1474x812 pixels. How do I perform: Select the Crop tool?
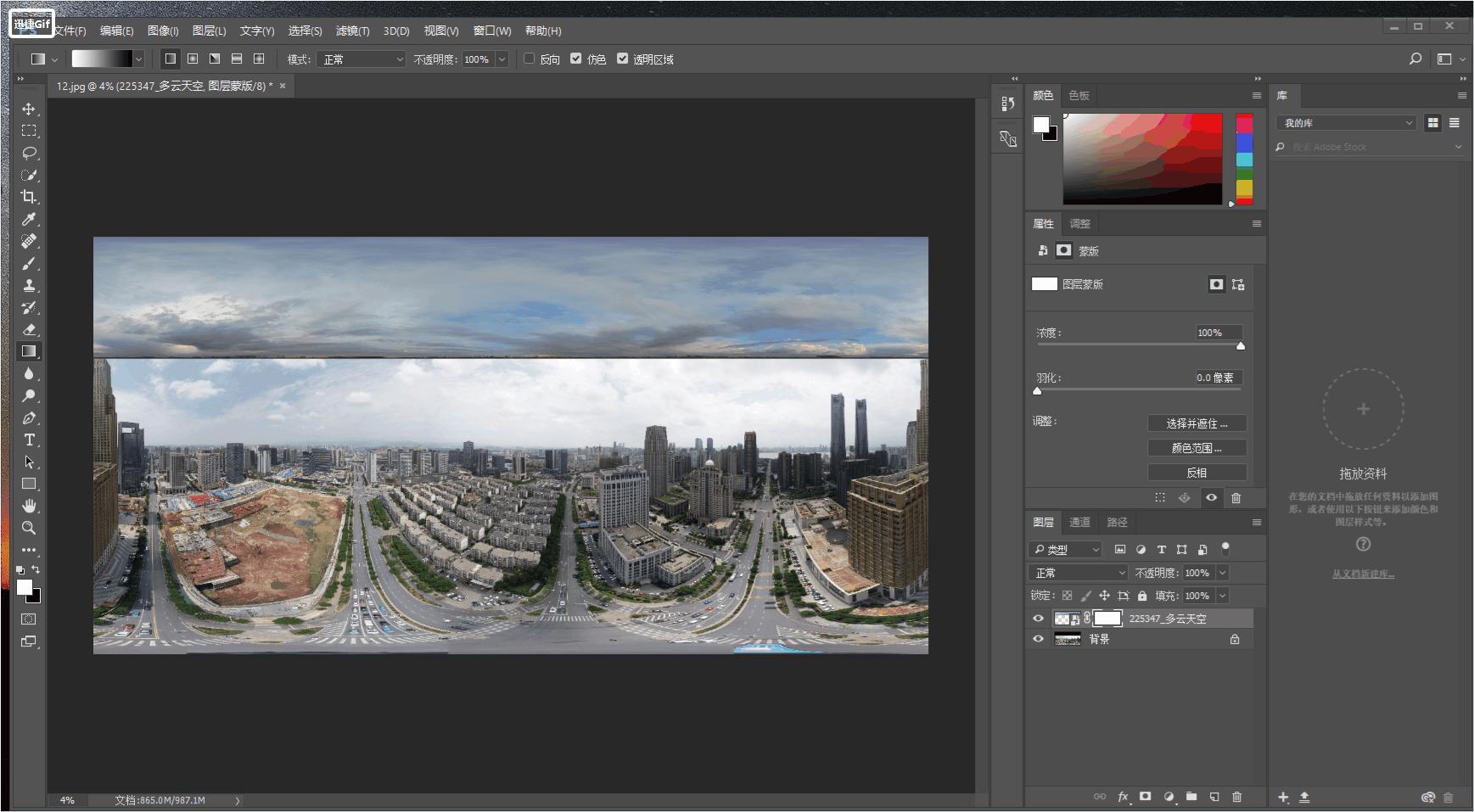[29, 197]
